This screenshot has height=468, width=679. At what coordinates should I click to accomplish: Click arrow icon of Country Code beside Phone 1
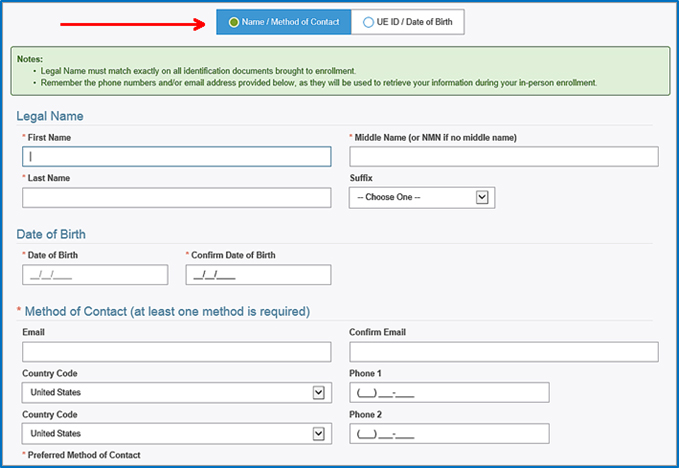tap(318, 392)
